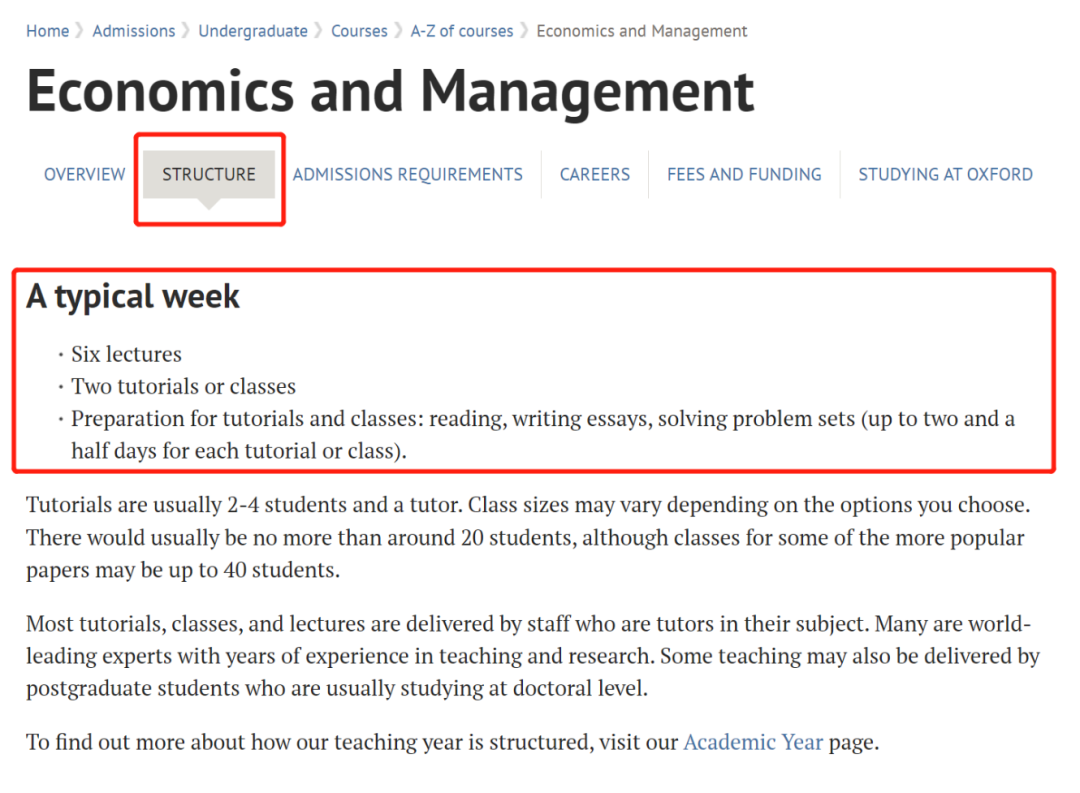Follow the Academic Year link
Viewport: 1080px width, 793px height.
point(753,742)
